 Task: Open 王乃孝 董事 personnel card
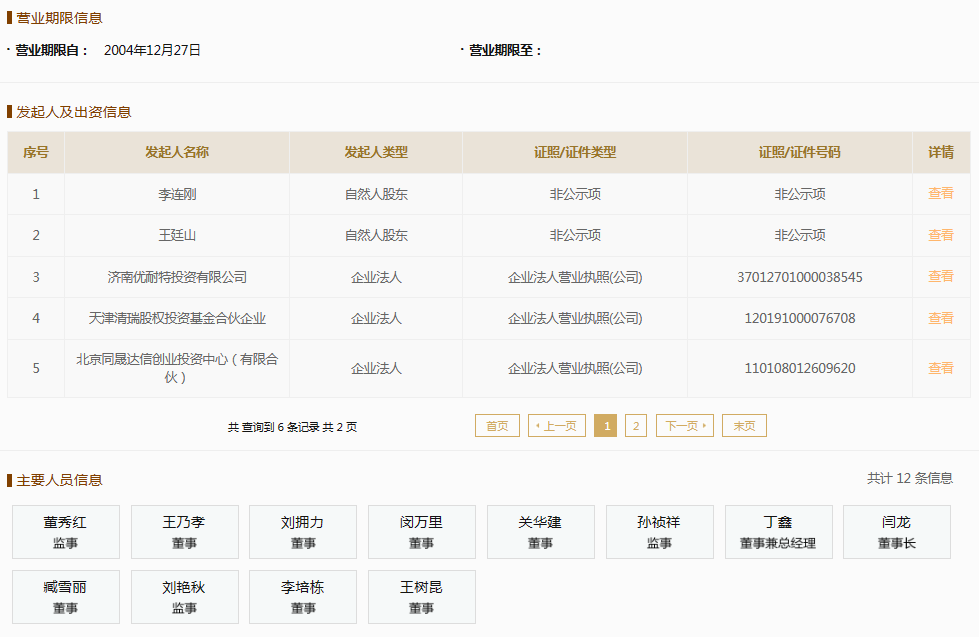click(184, 532)
